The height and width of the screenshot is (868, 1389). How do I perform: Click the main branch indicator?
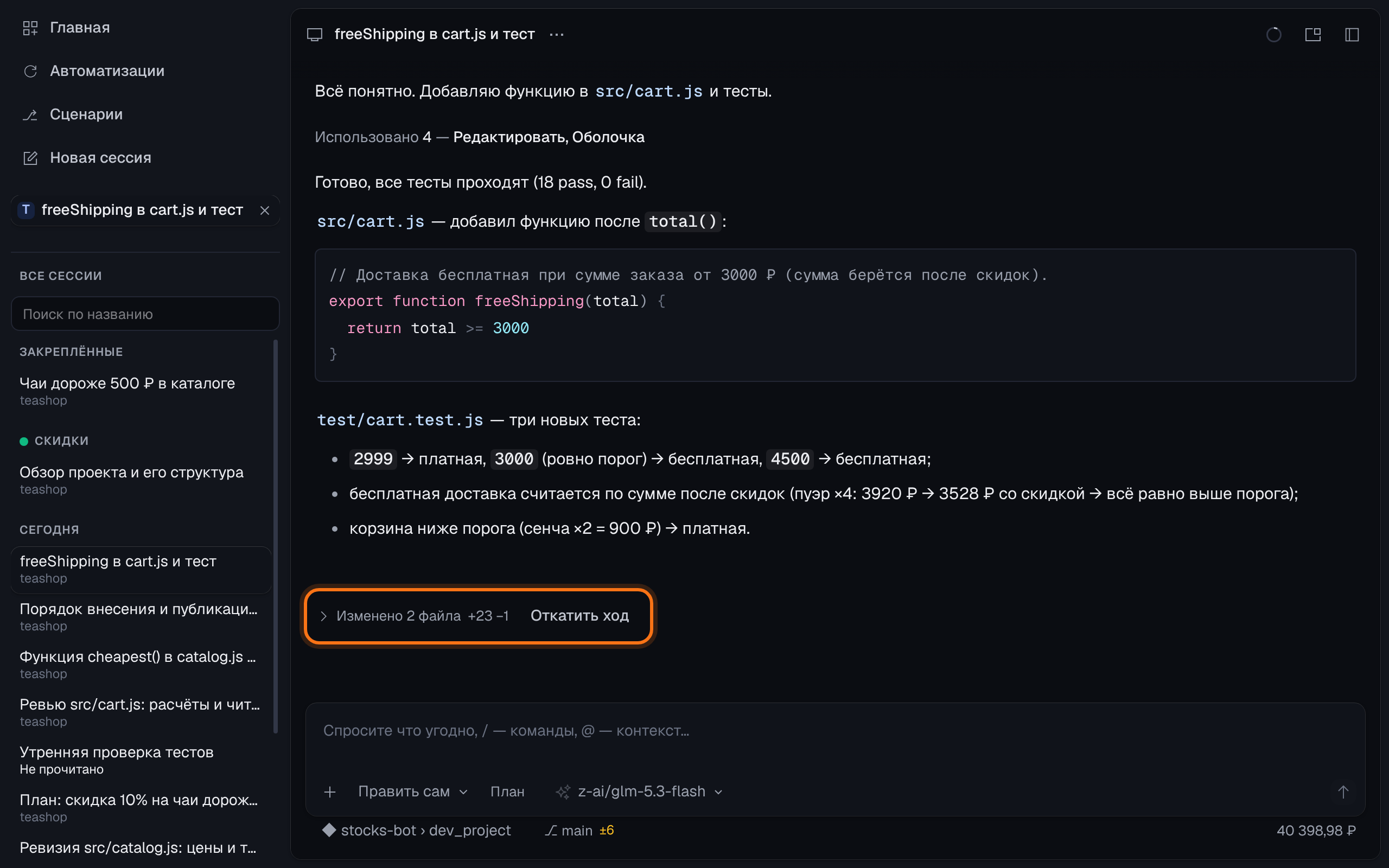click(569, 831)
